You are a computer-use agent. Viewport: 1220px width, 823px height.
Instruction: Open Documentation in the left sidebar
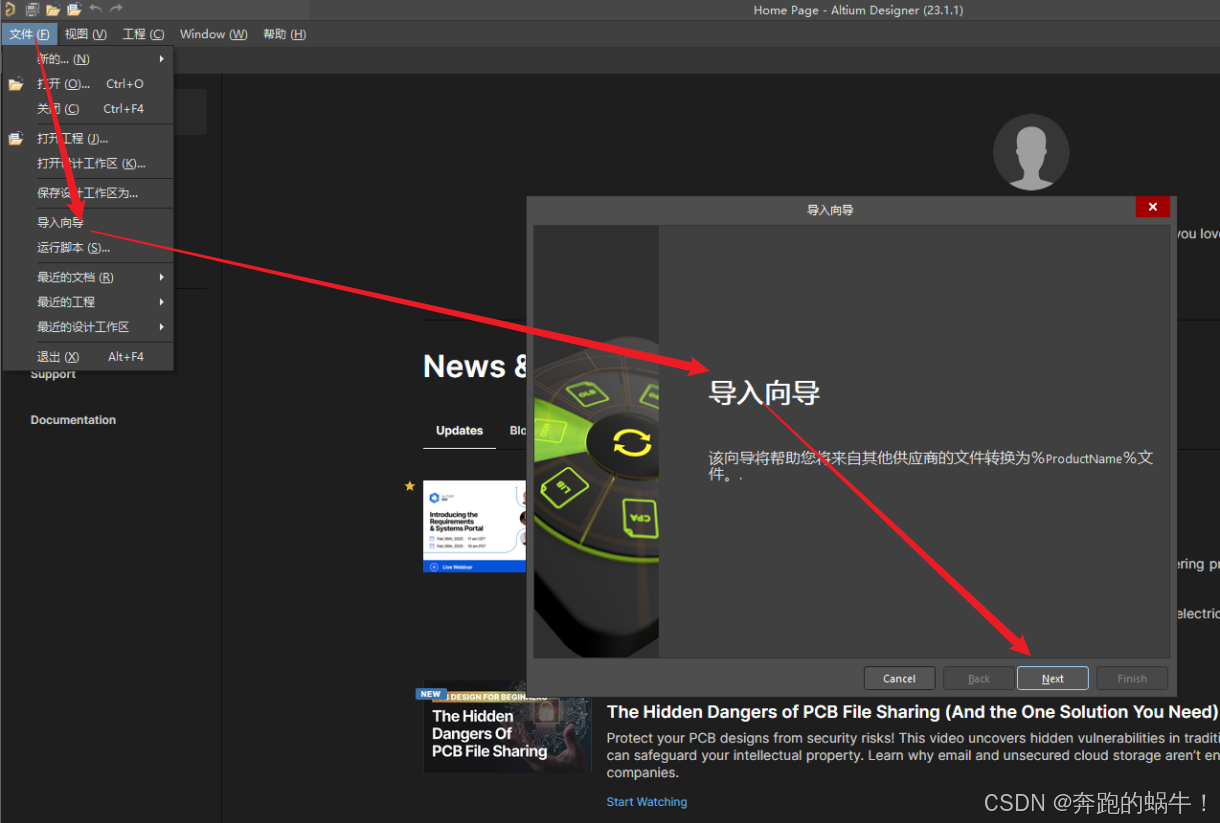(x=73, y=420)
